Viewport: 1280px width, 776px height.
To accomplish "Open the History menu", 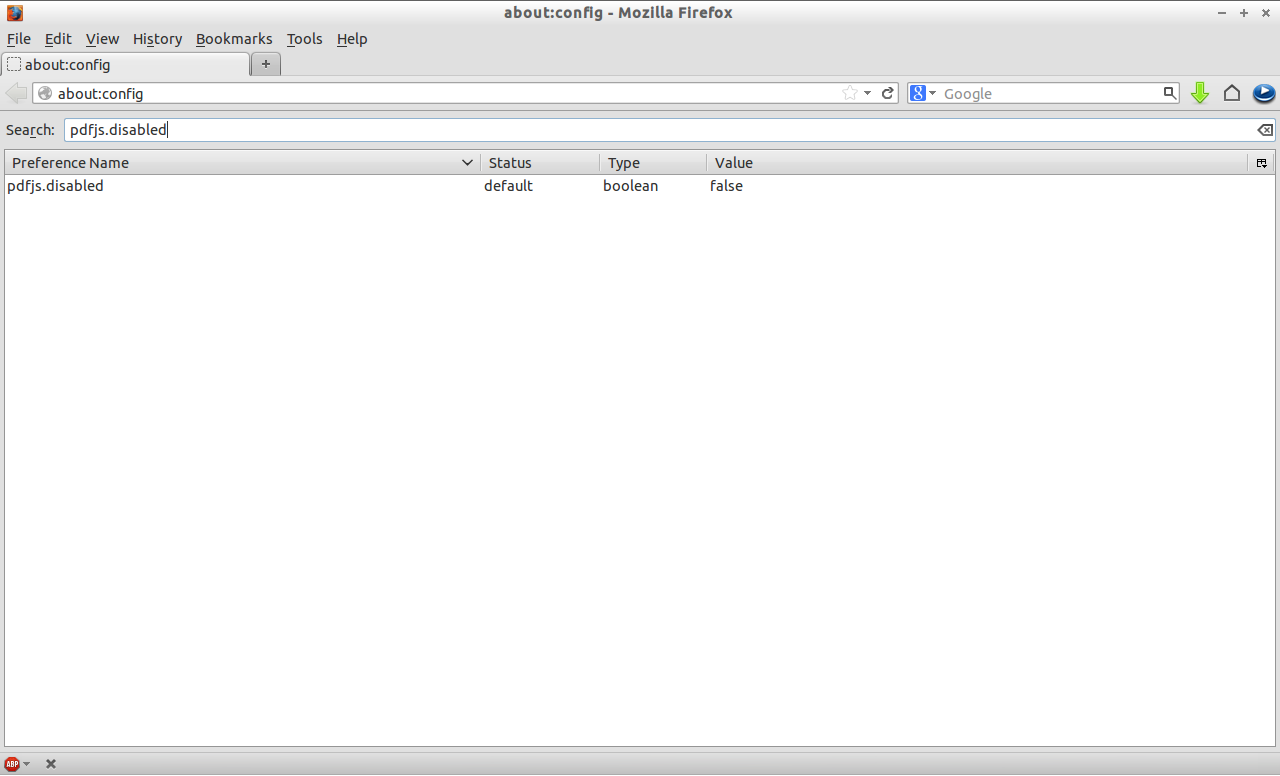I will (x=157, y=39).
